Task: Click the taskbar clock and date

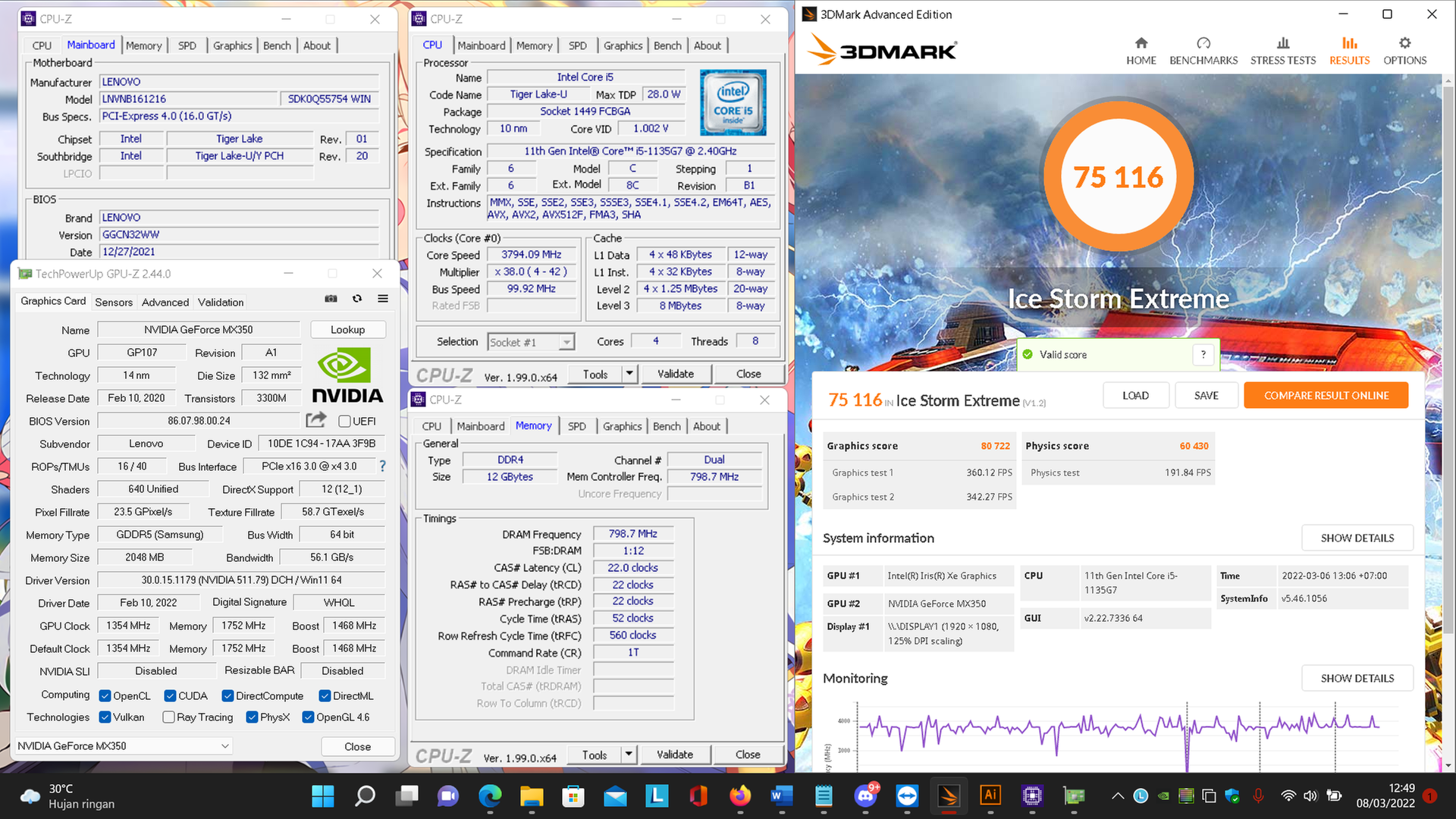Action: [1385, 795]
